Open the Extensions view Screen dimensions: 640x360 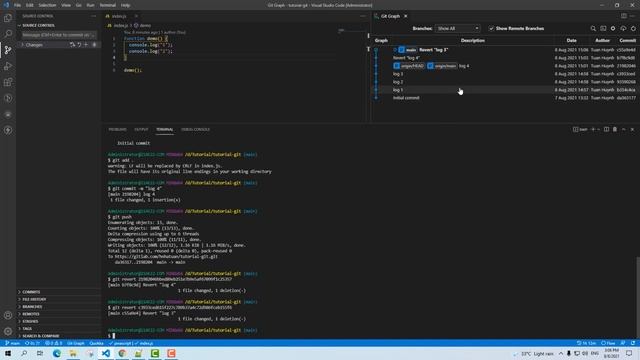pyautogui.click(x=8, y=82)
